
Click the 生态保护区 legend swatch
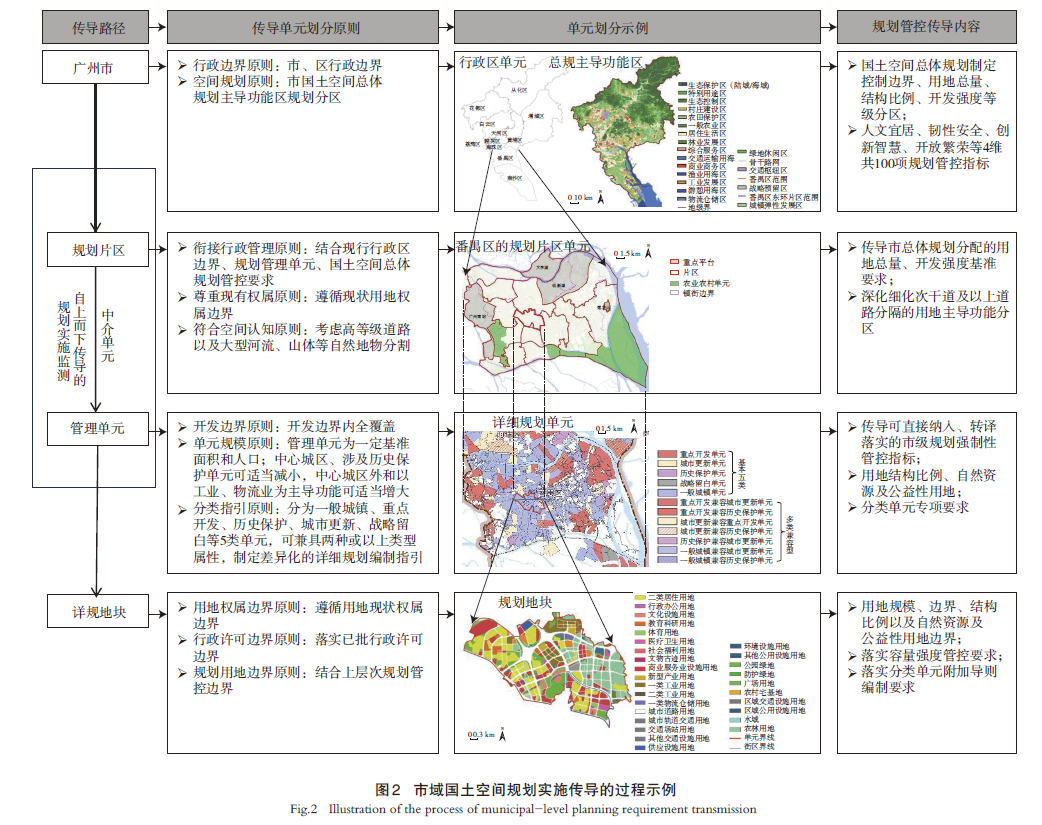click(682, 86)
